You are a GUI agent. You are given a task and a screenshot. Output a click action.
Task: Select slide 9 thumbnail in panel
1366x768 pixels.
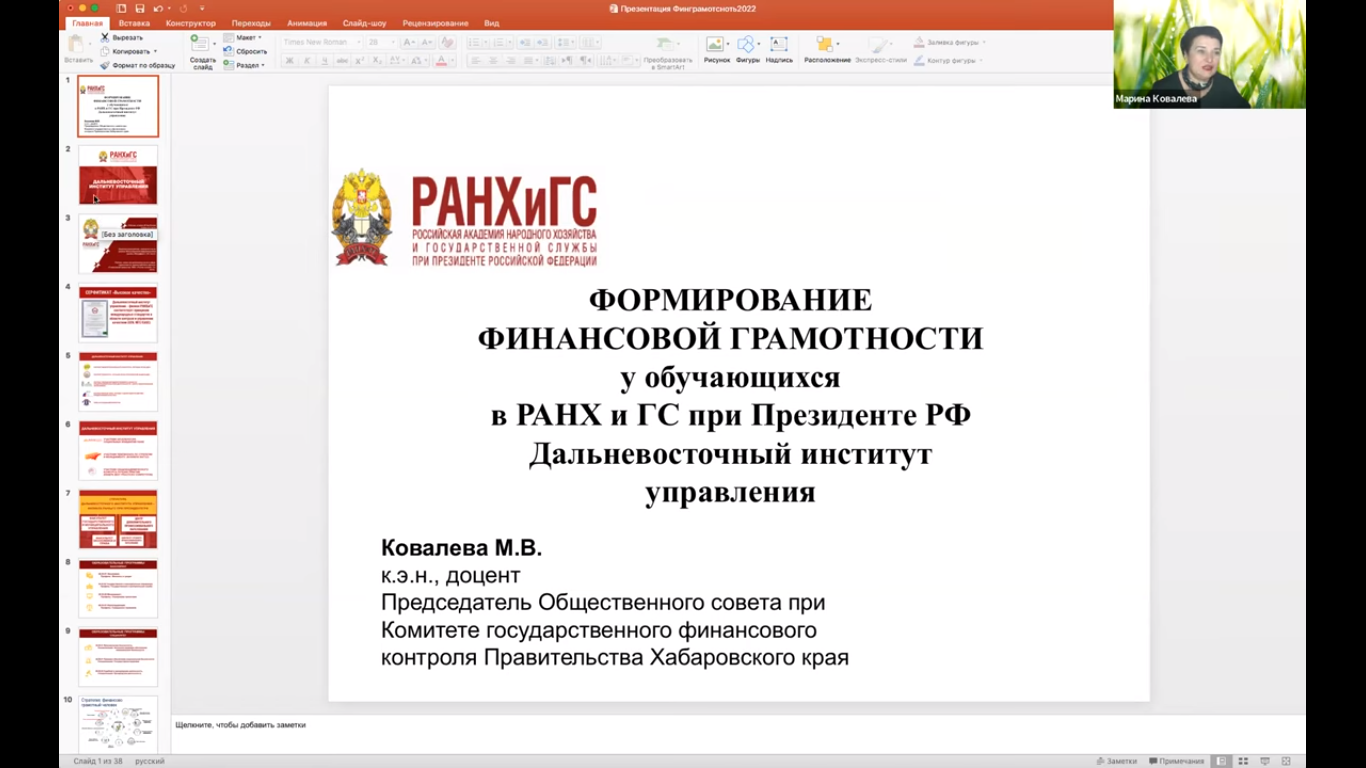[118, 657]
